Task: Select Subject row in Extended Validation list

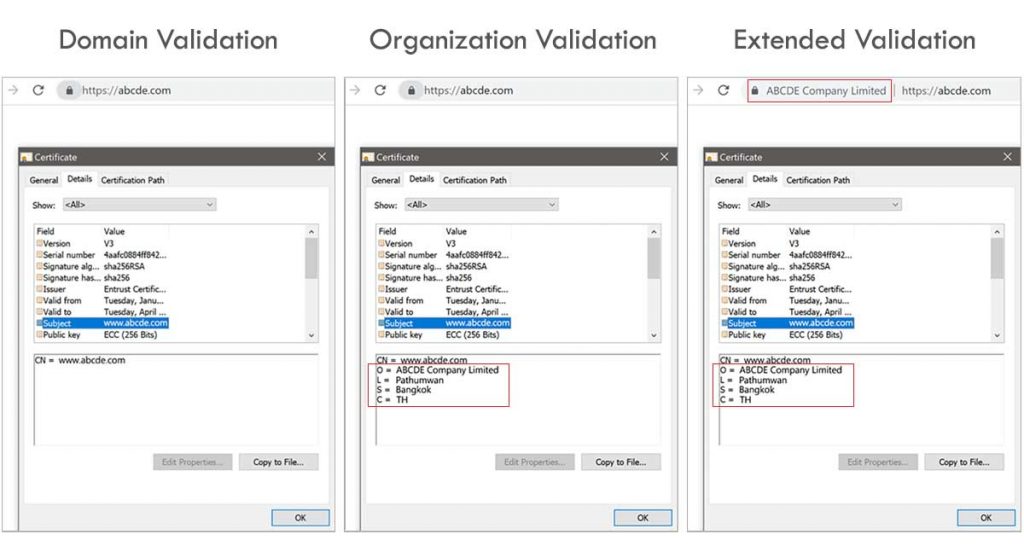Action: tap(788, 323)
